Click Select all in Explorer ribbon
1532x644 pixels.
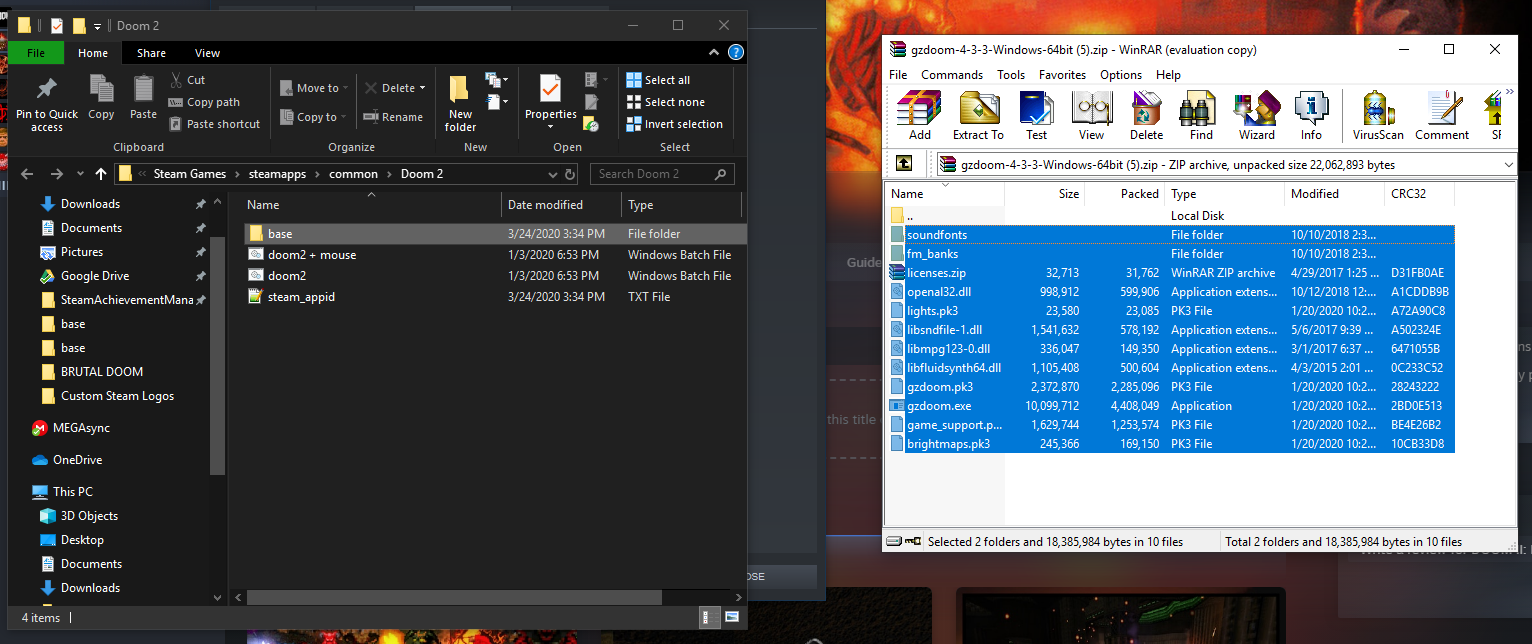[x=658, y=80]
